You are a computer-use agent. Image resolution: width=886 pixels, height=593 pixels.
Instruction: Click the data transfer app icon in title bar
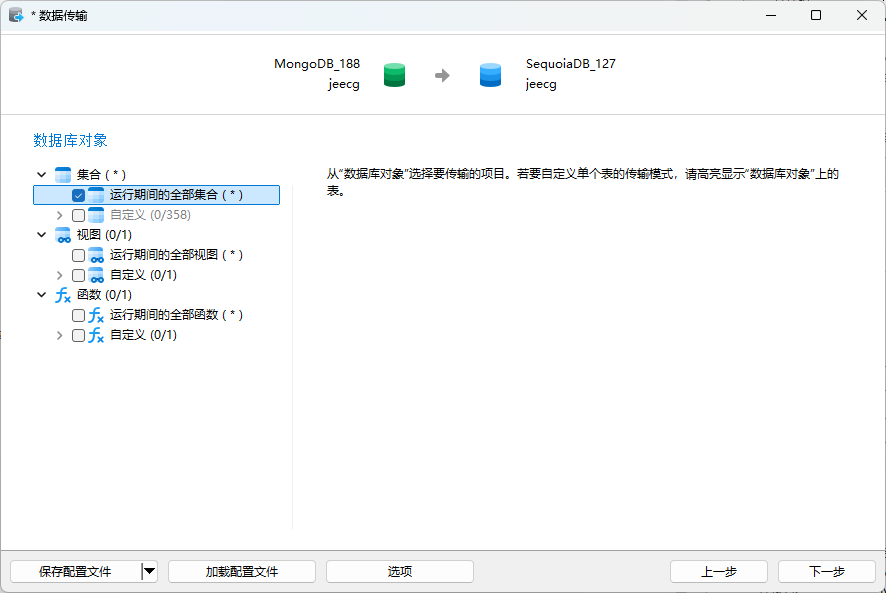tap(16, 15)
